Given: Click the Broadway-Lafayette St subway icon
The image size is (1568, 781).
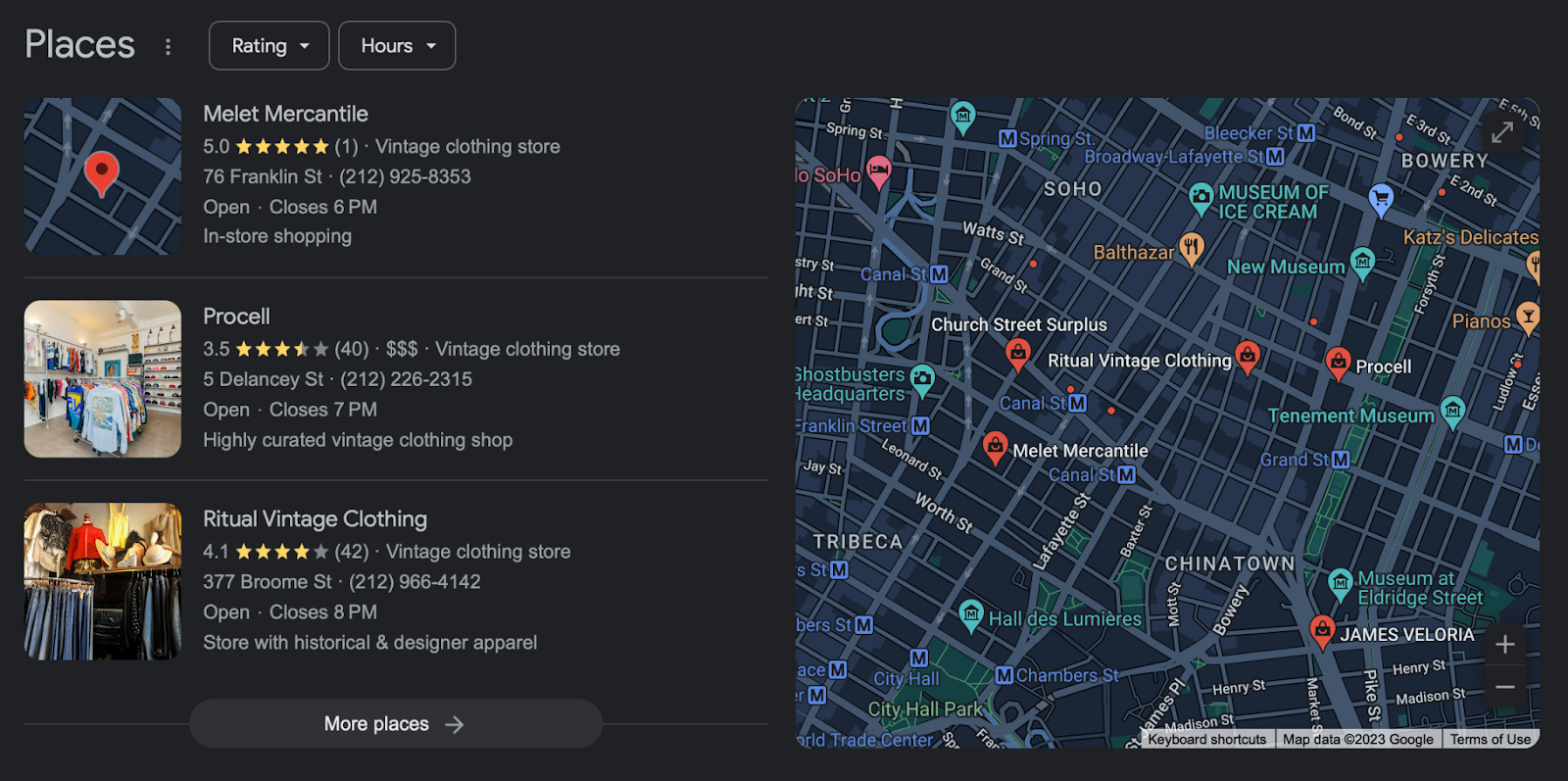Looking at the screenshot, I should [x=1275, y=156].
